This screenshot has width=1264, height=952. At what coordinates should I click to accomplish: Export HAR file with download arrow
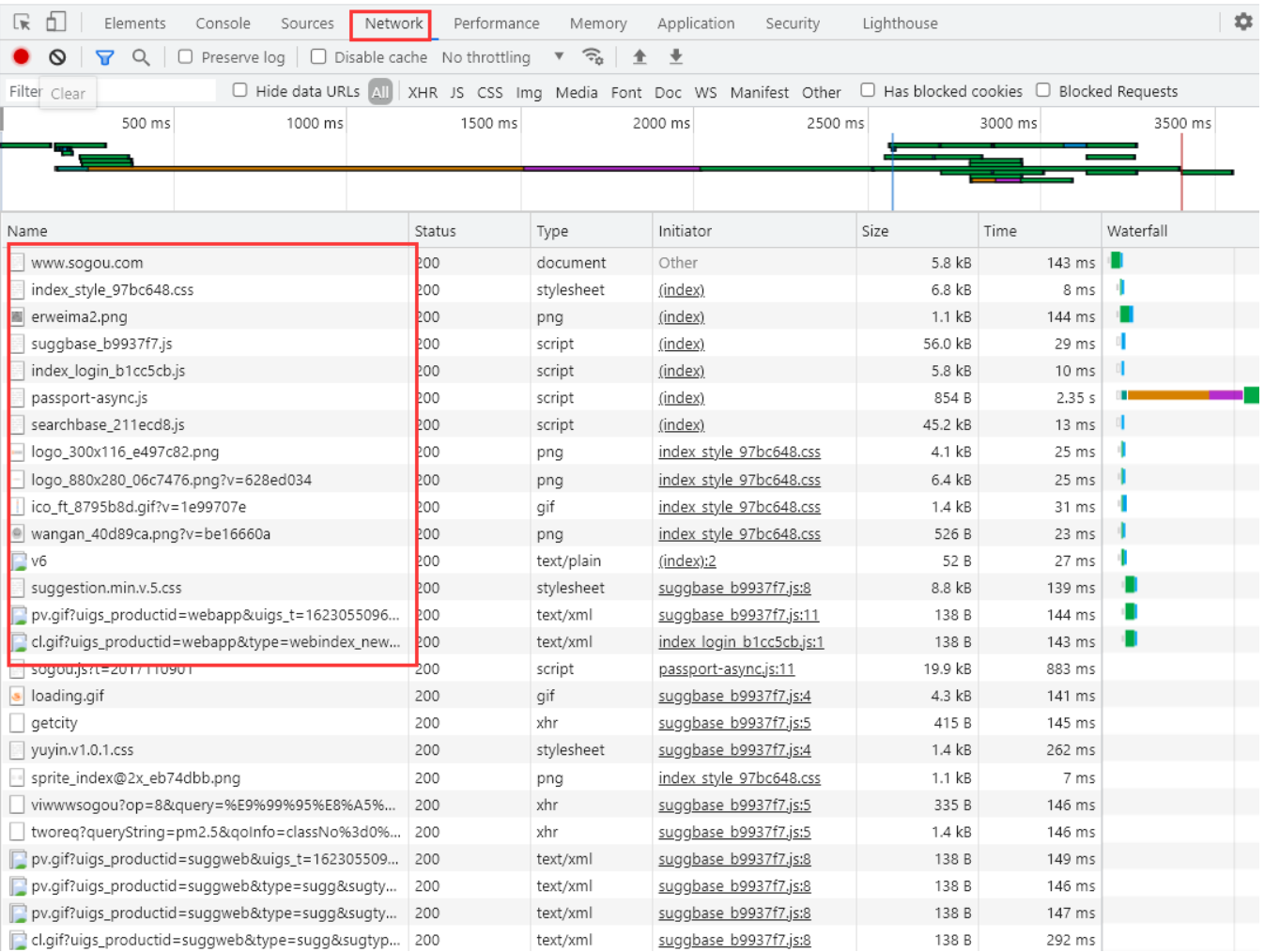click(675, 56)
